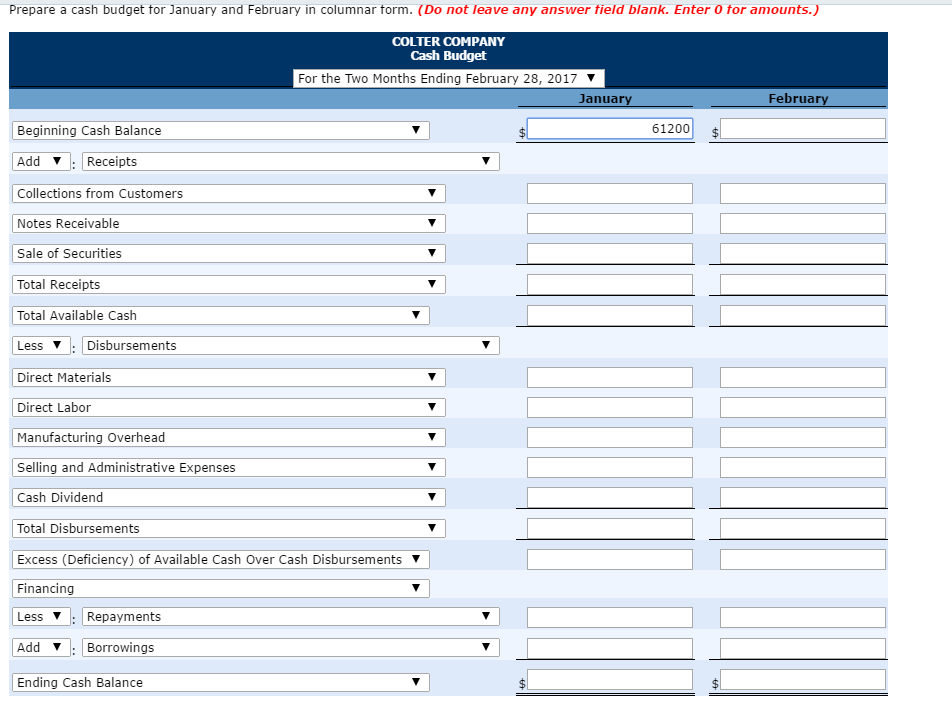Click February Direct Labor input field
The height and width of the screenshot is (726, 952).
point(803,407)
